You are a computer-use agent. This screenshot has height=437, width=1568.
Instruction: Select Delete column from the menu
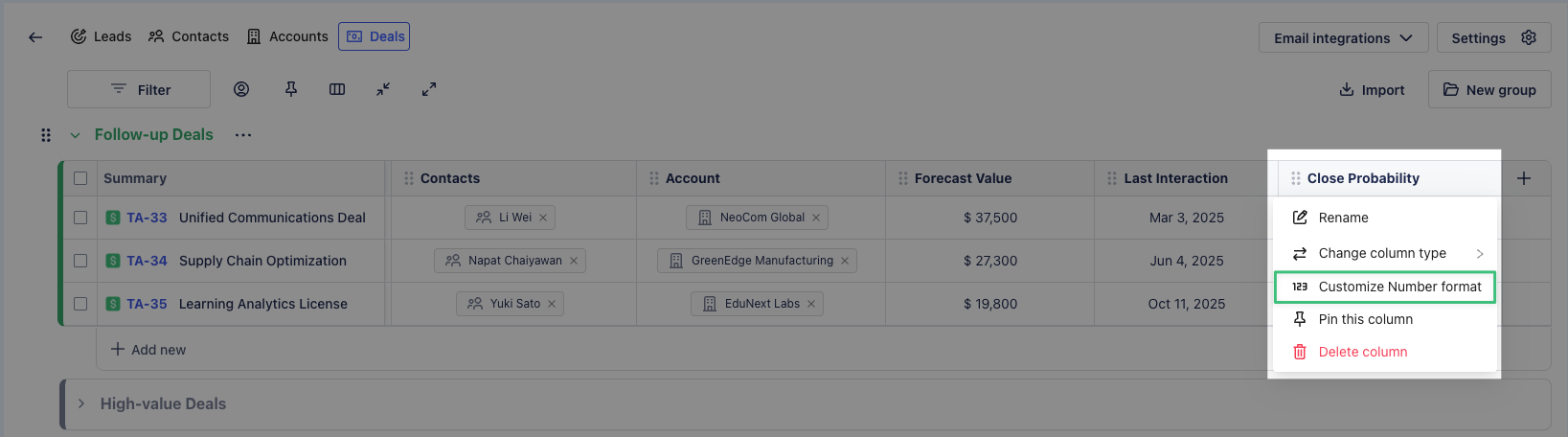click(1362, 352)
